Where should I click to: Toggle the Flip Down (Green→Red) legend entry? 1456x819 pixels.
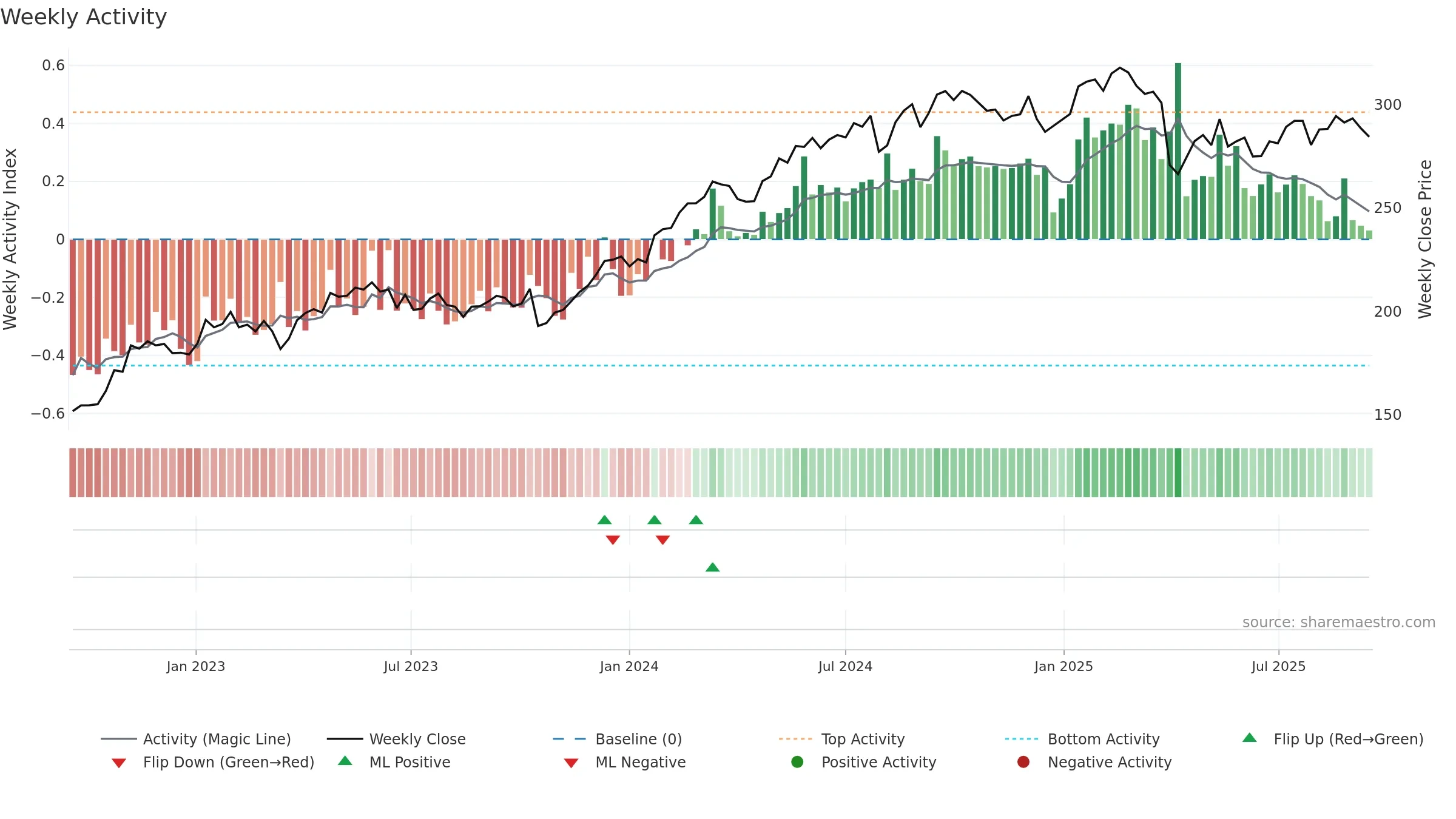(x=213, y=762)
